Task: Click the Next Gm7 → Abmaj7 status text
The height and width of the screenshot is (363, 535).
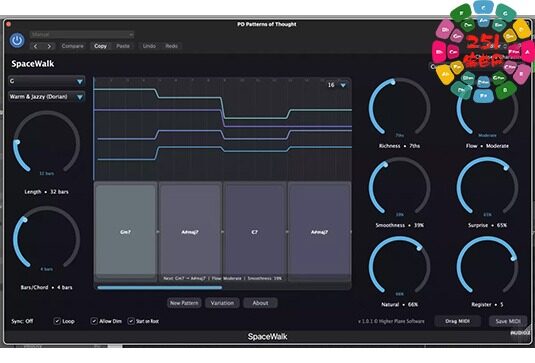Action: coord(222,278)
